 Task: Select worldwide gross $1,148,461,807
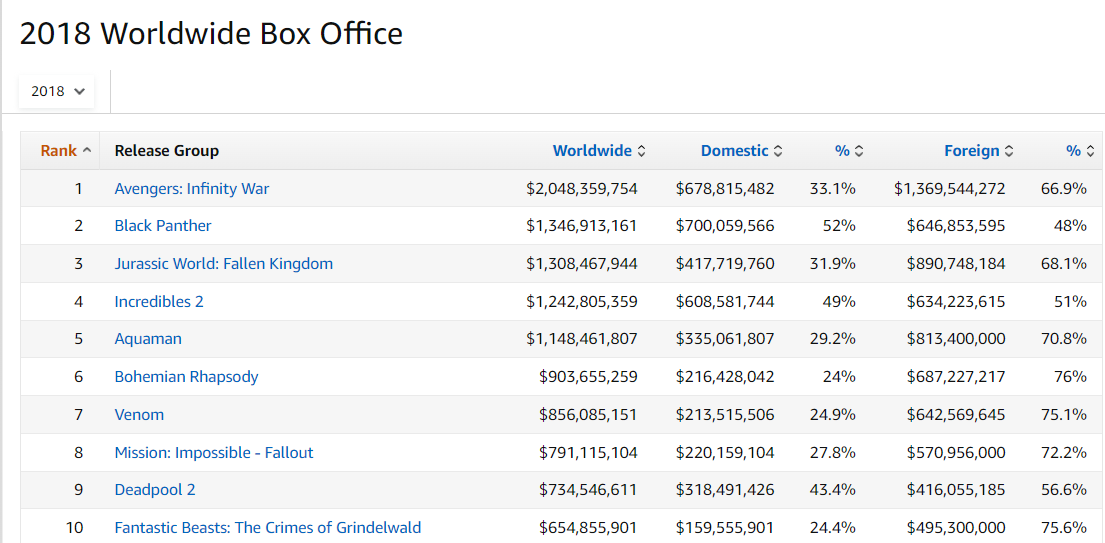(581, 339)
